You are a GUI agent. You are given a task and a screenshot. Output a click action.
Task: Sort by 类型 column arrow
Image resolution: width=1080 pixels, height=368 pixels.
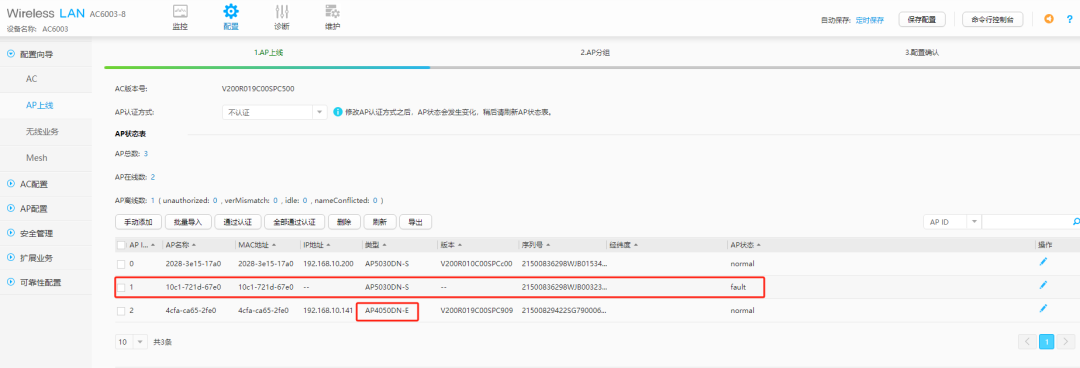(x=384, y=245)
